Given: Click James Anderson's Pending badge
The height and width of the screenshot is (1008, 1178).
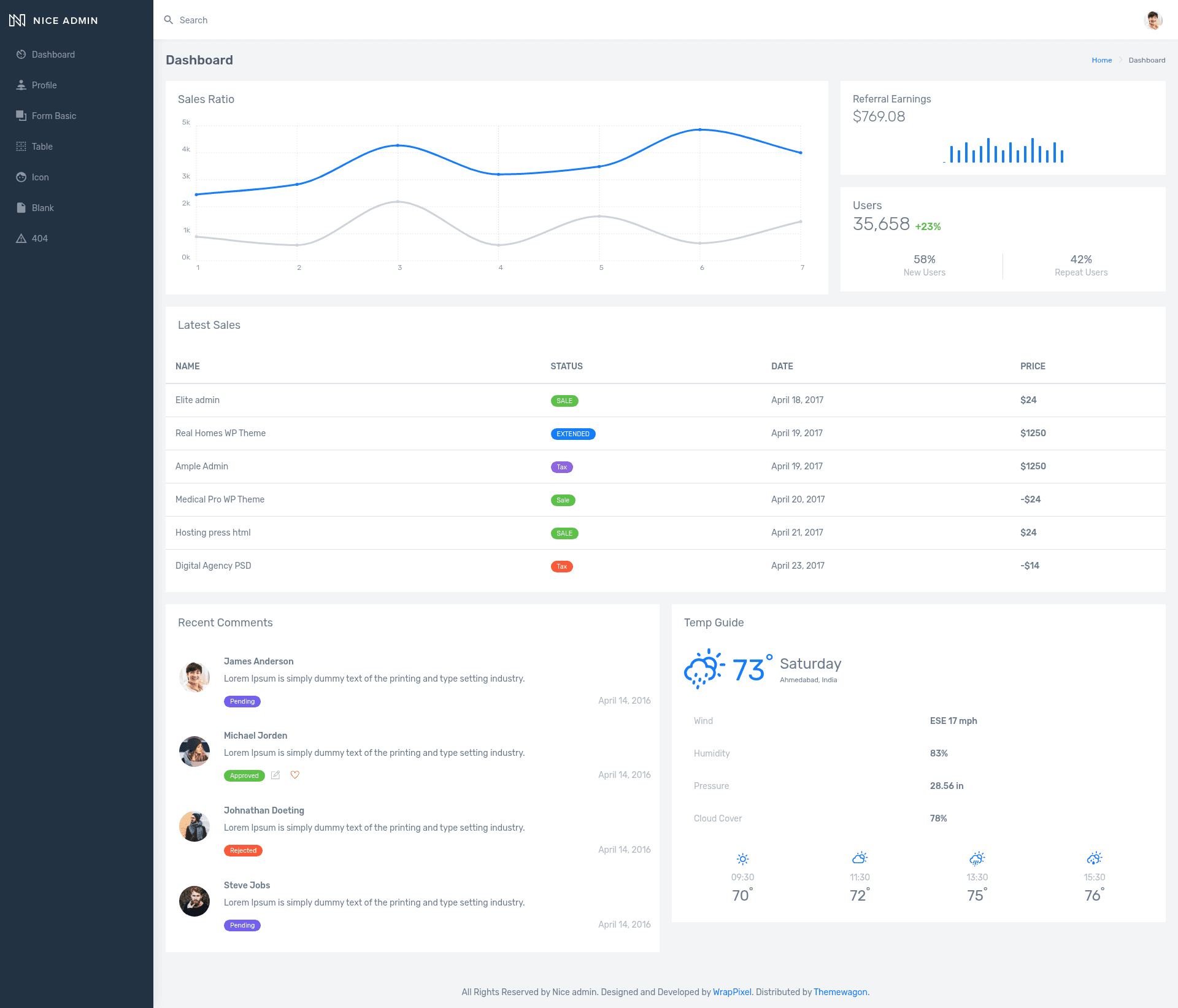Looking at the screenshot, I should (242, 701).
